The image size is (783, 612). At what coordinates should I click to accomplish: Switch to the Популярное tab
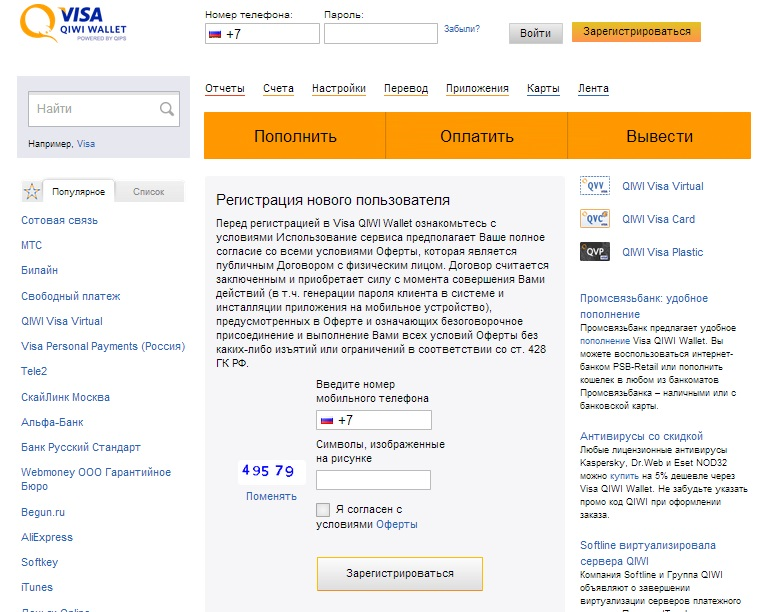coord(78,192)
